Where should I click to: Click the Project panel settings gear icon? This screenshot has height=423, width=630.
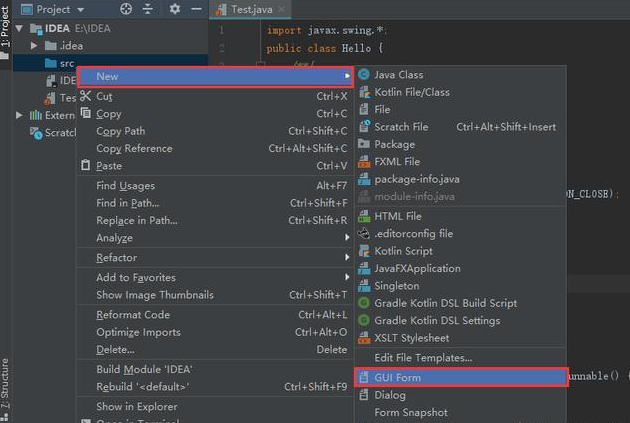pyautogui.click(x=174, y=9)
